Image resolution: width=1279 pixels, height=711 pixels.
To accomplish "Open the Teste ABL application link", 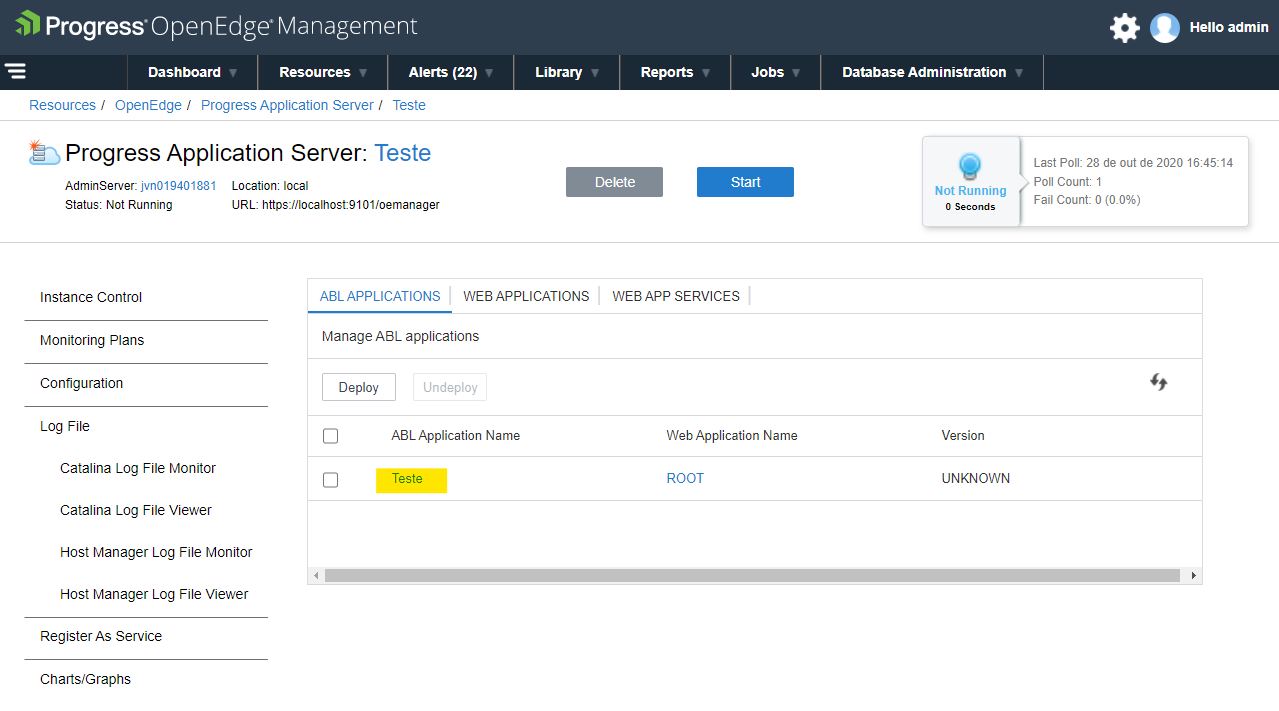I will tap(407, 479).
